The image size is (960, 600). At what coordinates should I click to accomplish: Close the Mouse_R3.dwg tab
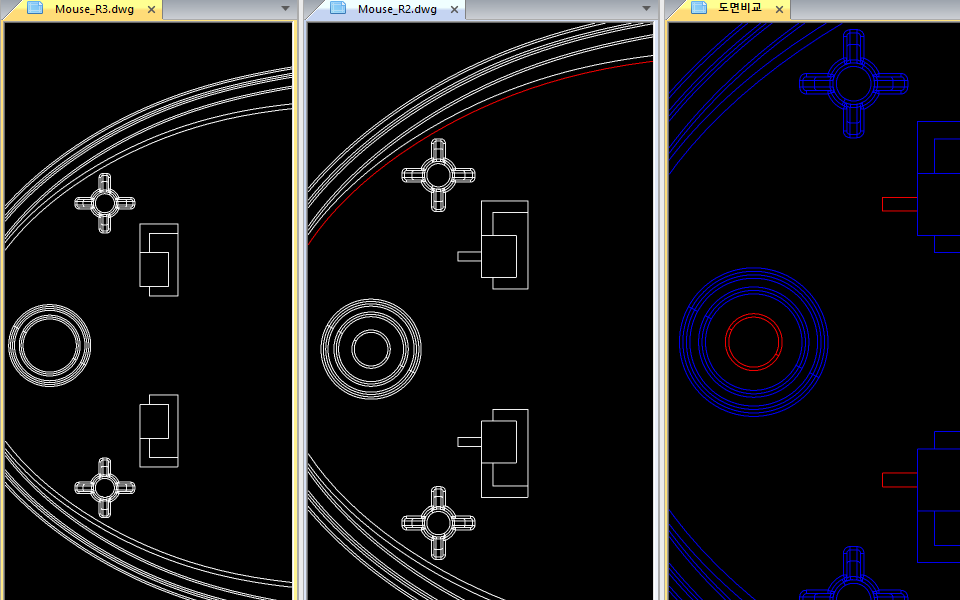(151, 9)
